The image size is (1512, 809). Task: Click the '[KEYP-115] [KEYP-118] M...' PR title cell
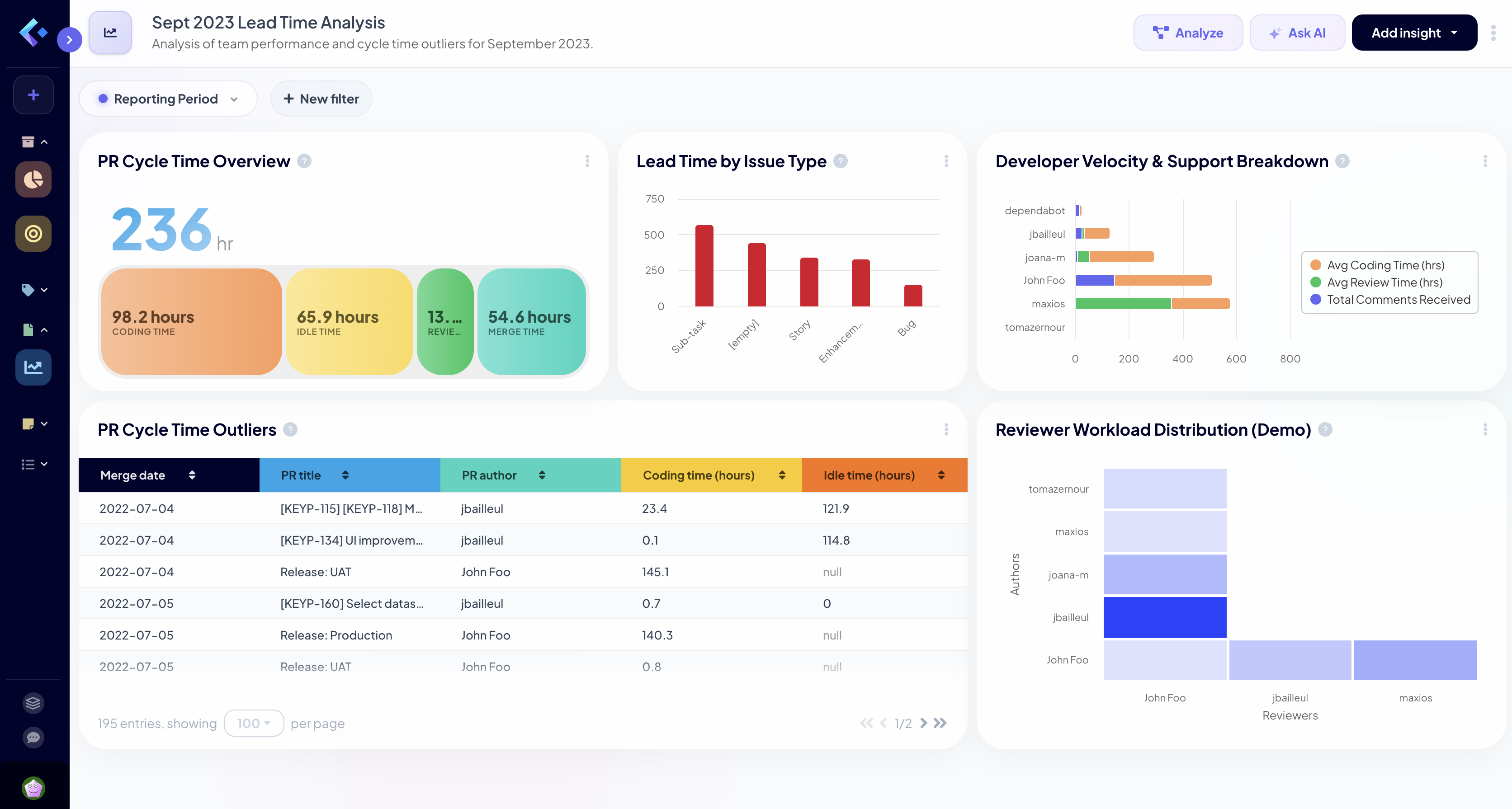tap(351, 508)
